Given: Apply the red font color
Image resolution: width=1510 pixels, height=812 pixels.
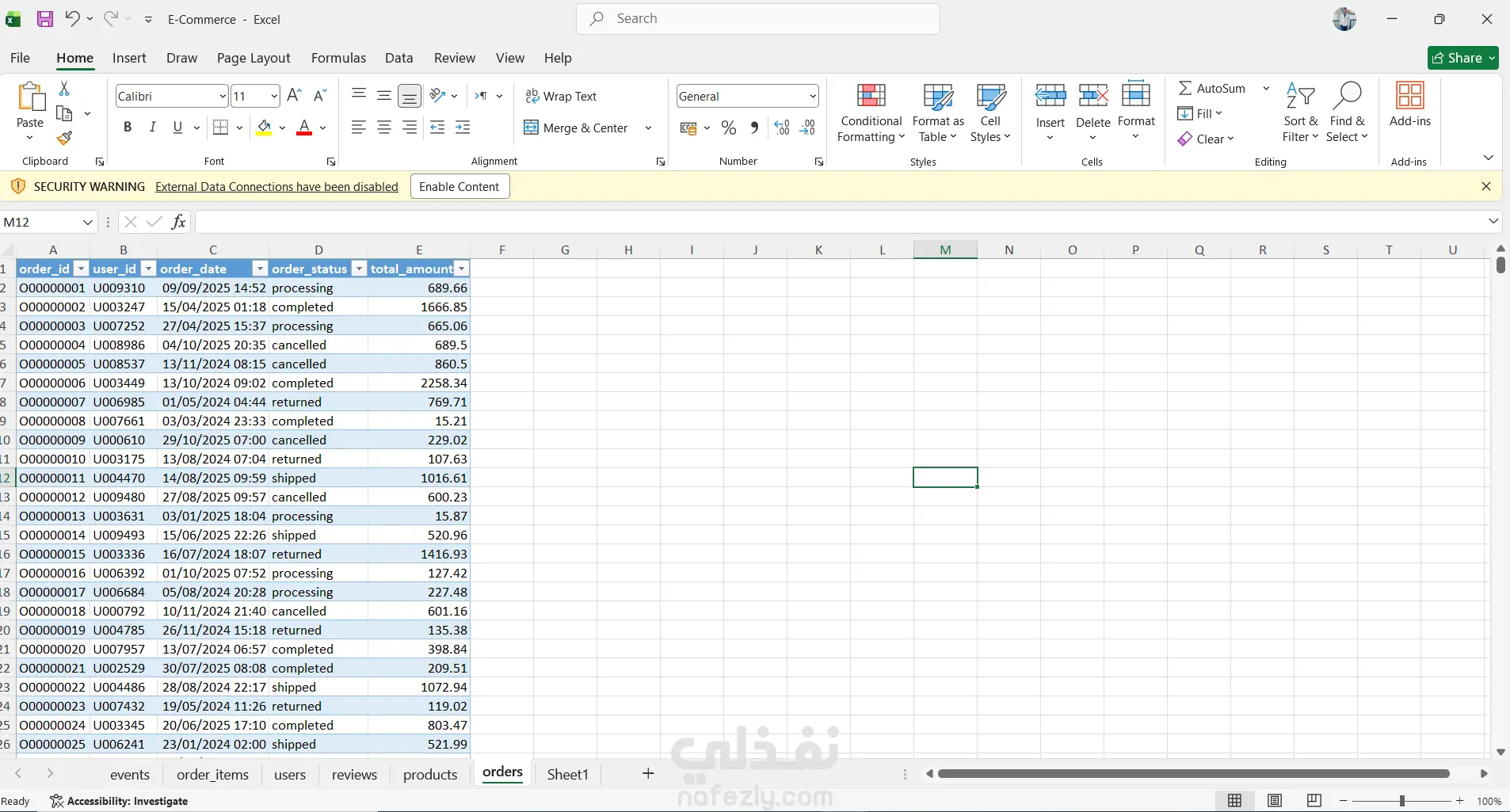Looking at the screenshot, I should [304, 128].
